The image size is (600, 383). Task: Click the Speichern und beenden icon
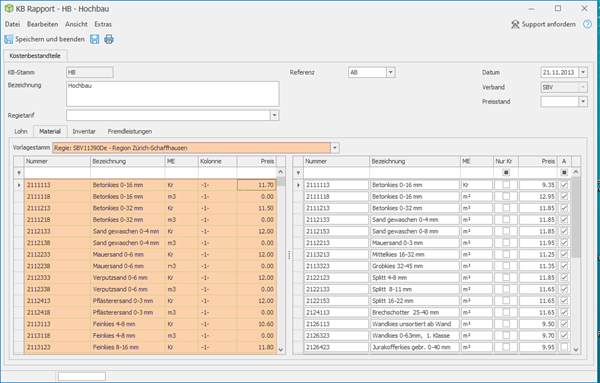tap(8, 39)
